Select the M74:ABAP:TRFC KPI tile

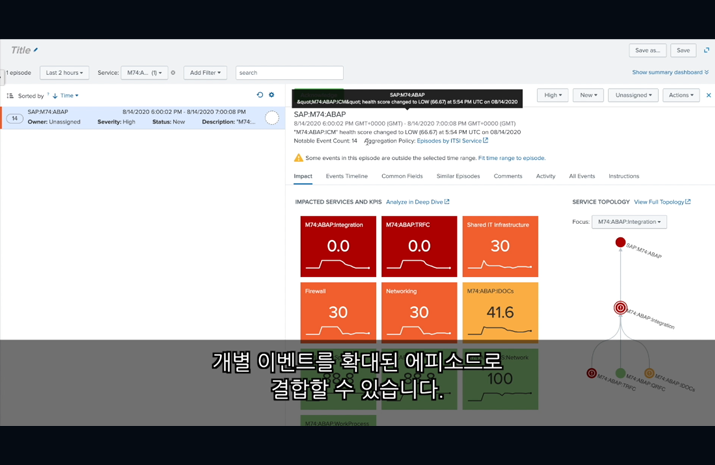click(x=419, y=246)
